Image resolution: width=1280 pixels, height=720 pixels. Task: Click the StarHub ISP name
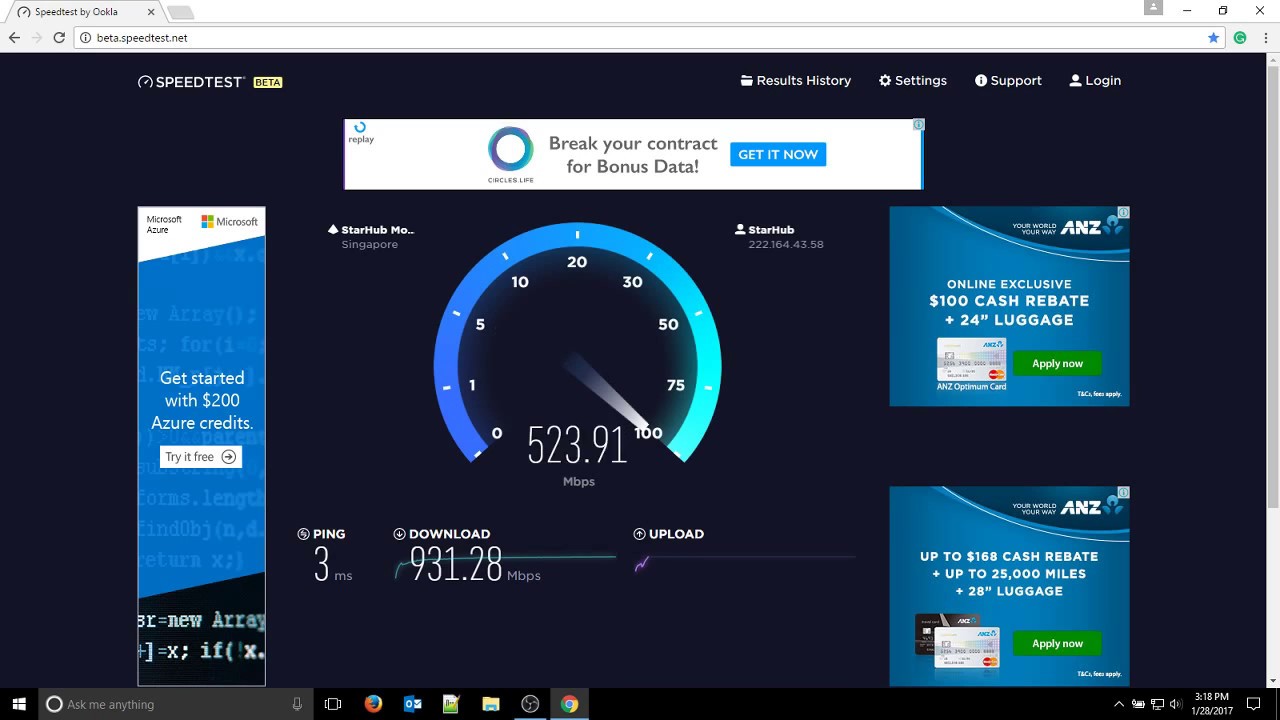pos(771,230)
